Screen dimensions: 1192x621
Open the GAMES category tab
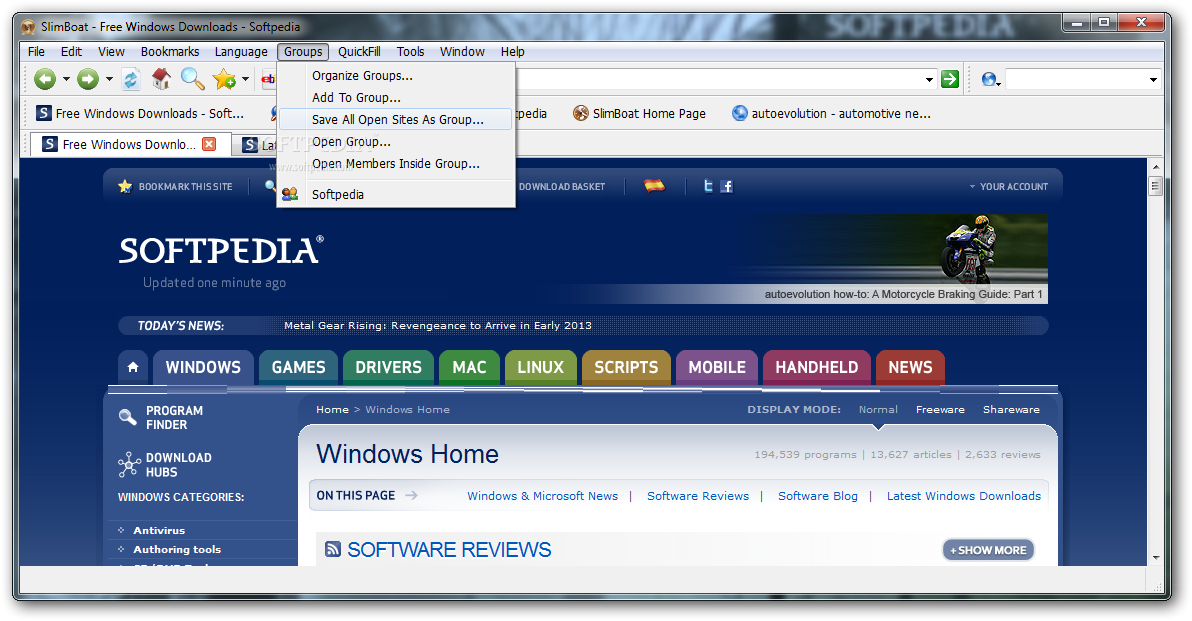point(298,367)
